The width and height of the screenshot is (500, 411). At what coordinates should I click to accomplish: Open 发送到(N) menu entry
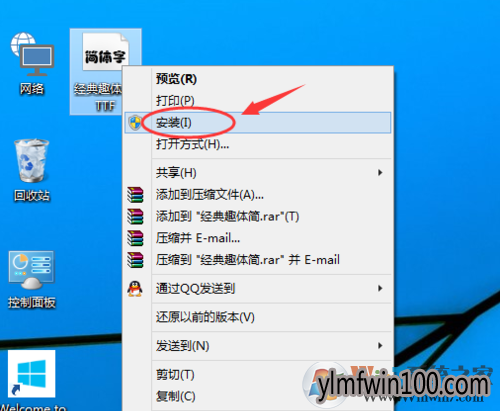tap(258, 346)
